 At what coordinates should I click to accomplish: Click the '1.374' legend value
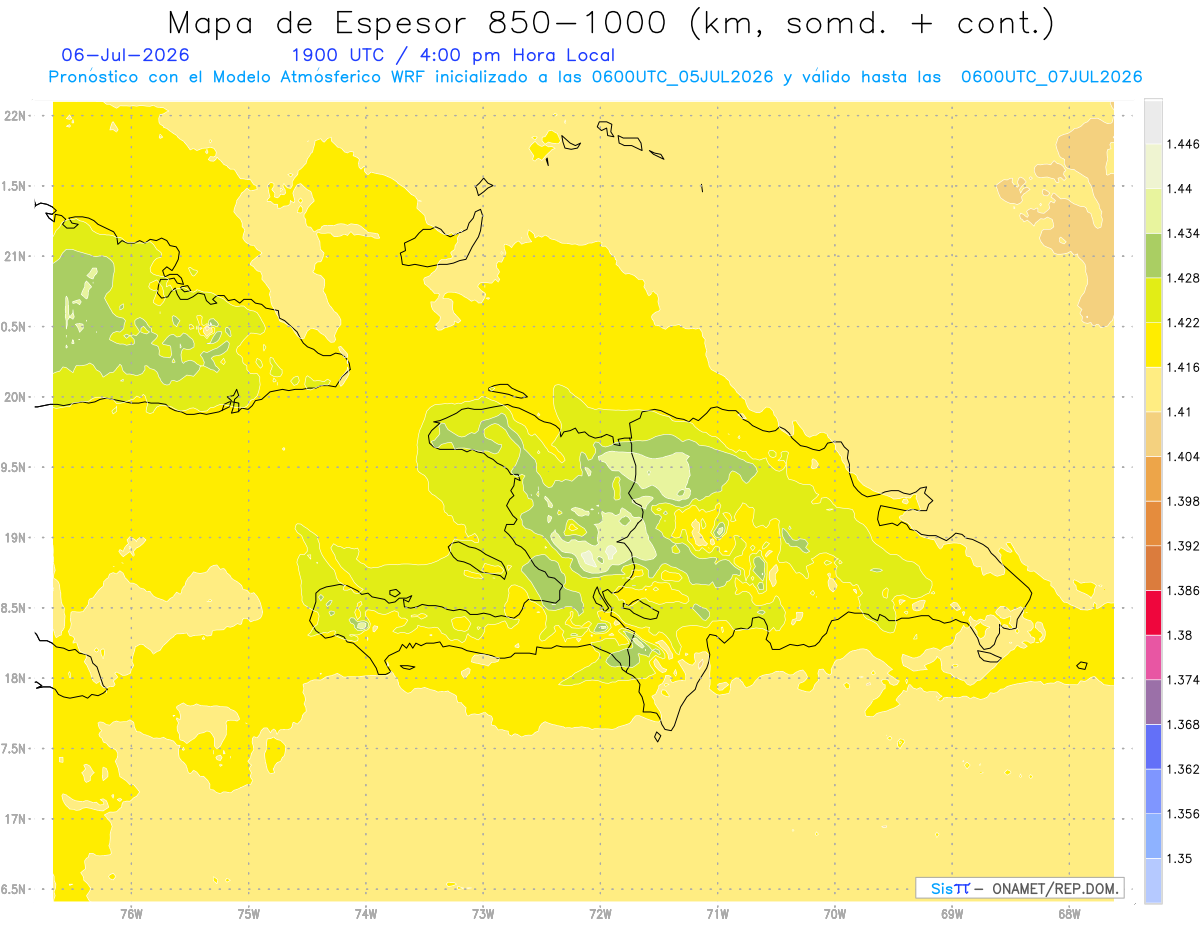[1182, 679]
